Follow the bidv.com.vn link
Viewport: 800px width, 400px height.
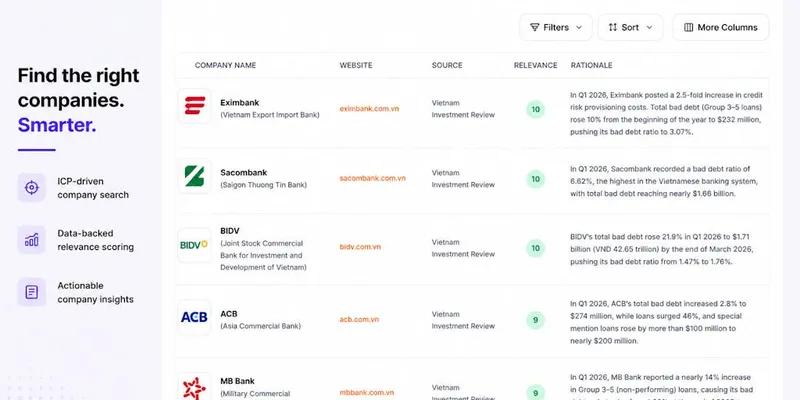coord(360,247)
